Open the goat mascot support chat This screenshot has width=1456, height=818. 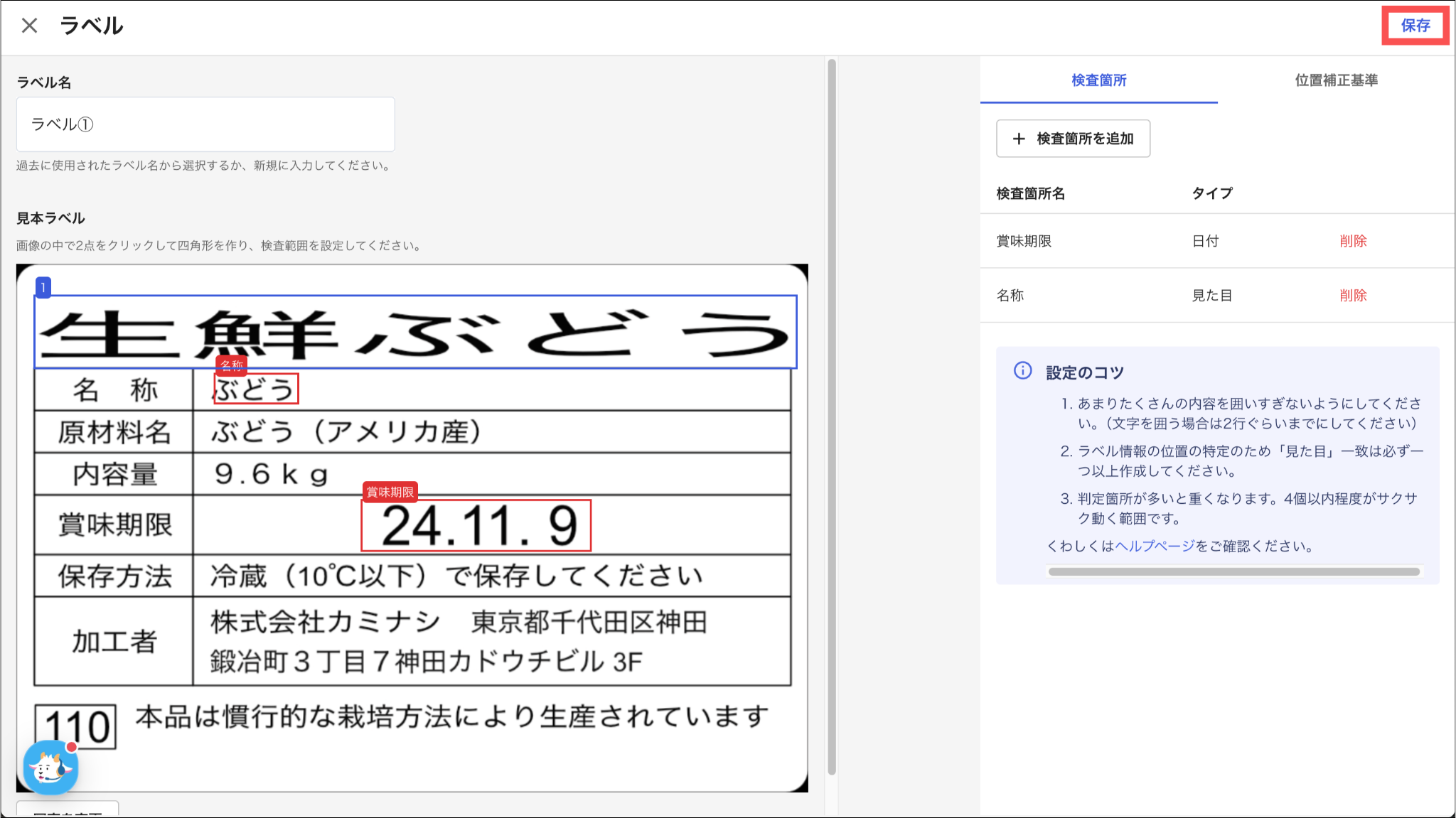pyautogui.click(x=50, y=768)
